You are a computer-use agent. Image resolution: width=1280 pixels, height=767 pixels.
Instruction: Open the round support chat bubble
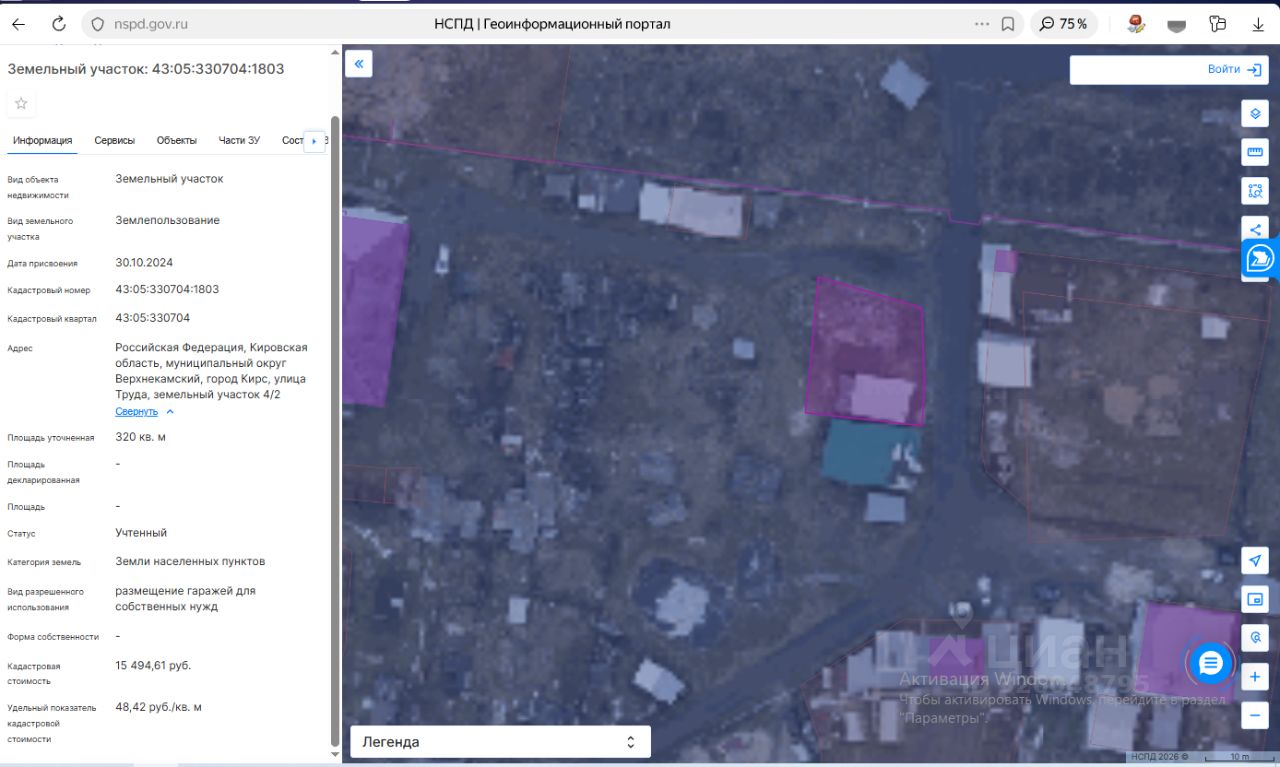(1211, 663)
